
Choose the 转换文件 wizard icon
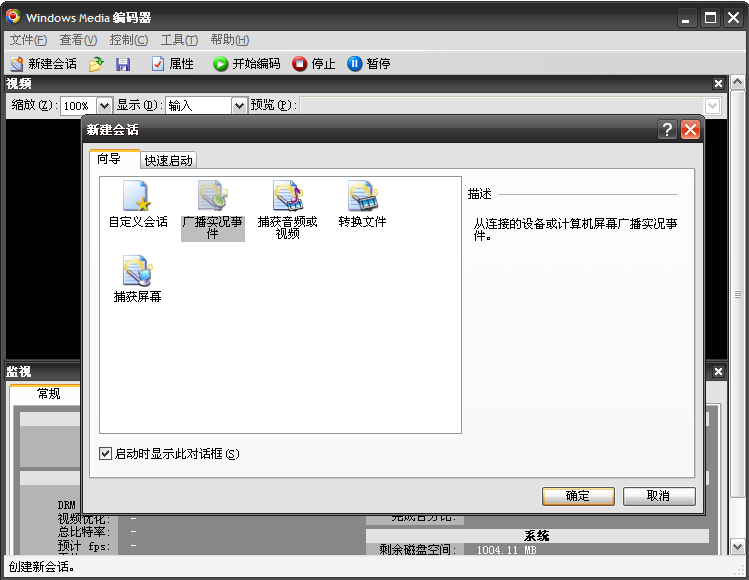(363, 204)
